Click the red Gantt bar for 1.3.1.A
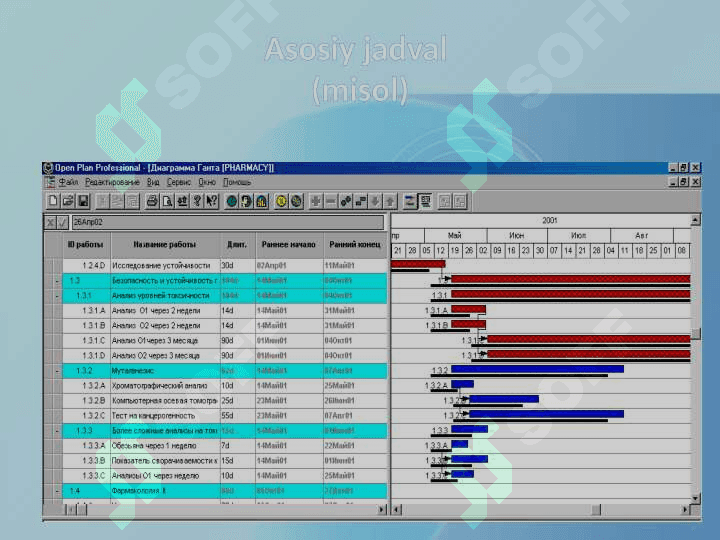Screen dimensions: 720x540 tap(468, 309)
